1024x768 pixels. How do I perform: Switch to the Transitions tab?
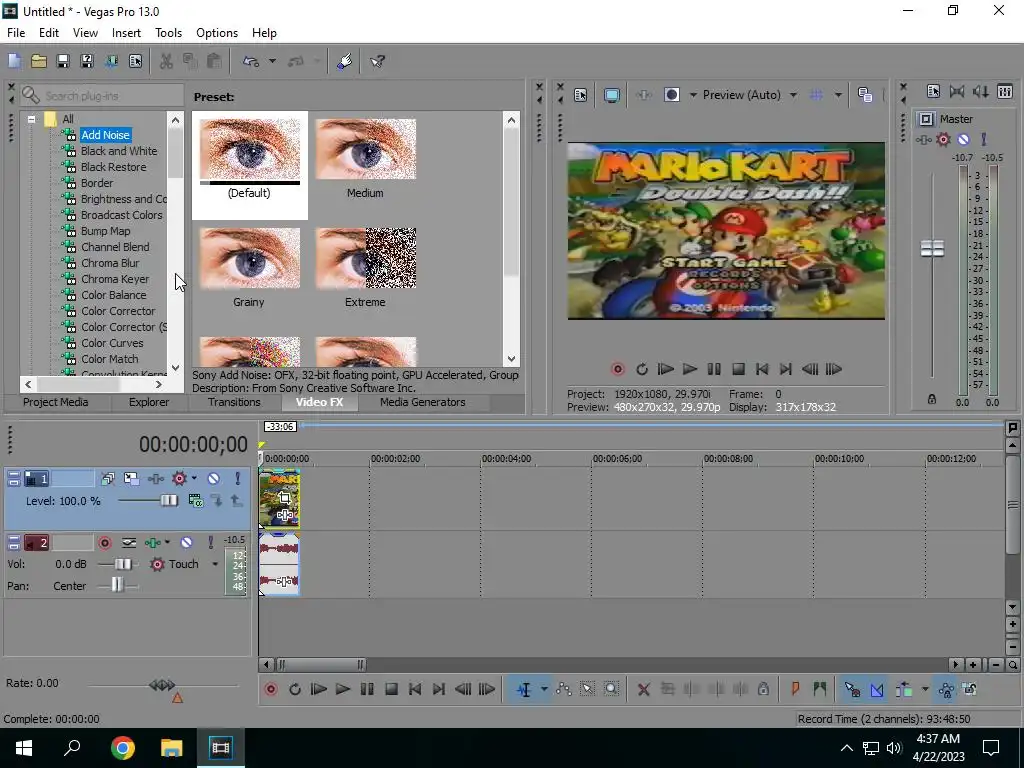[x=234, y=402]
